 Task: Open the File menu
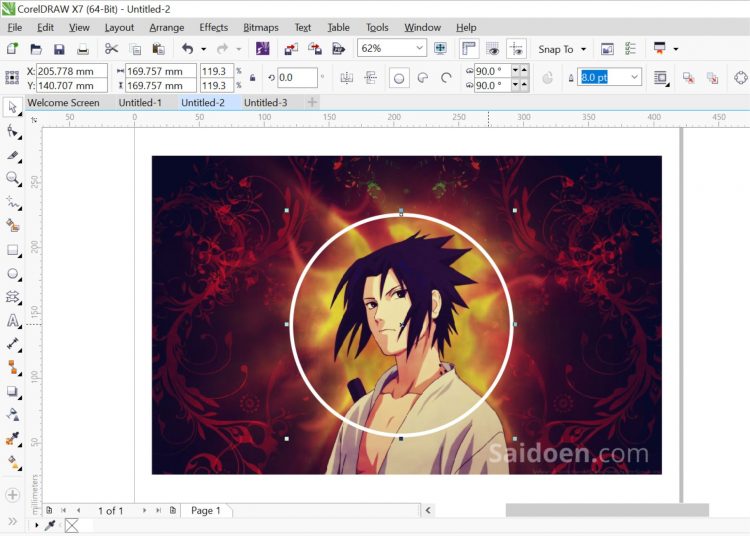pyautogui.click(x=15, y=27)
